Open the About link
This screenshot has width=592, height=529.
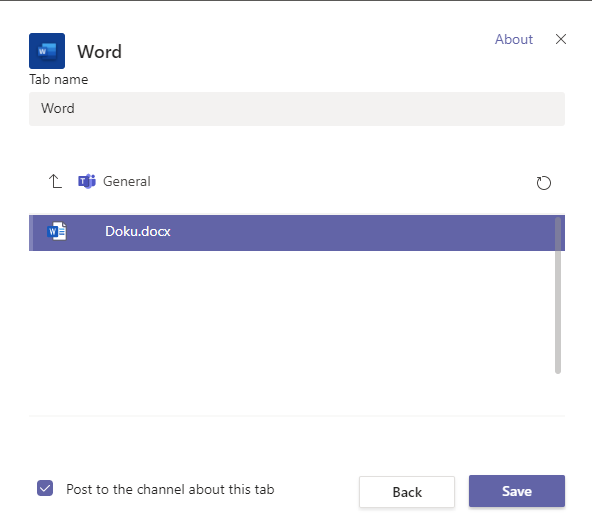[x=514, y=39]
